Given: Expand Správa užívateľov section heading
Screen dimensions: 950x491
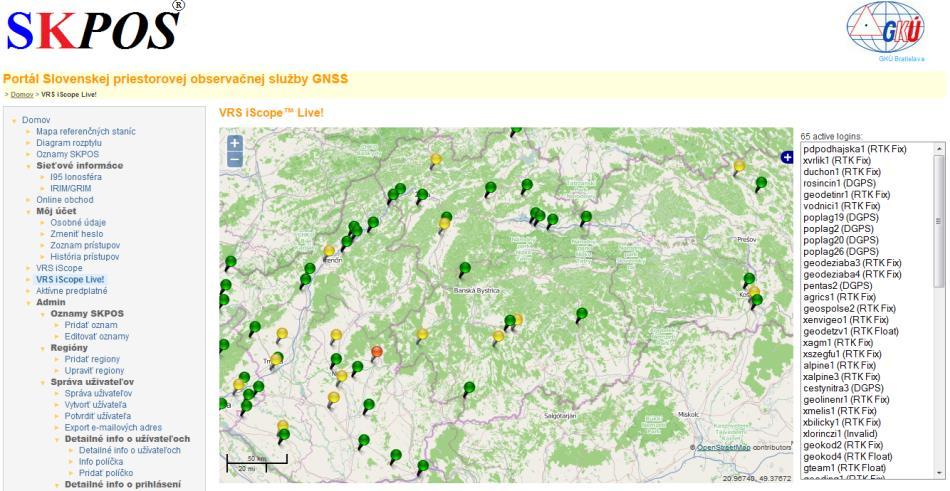Looking at the screenshot, I should (x=92, y=382).
